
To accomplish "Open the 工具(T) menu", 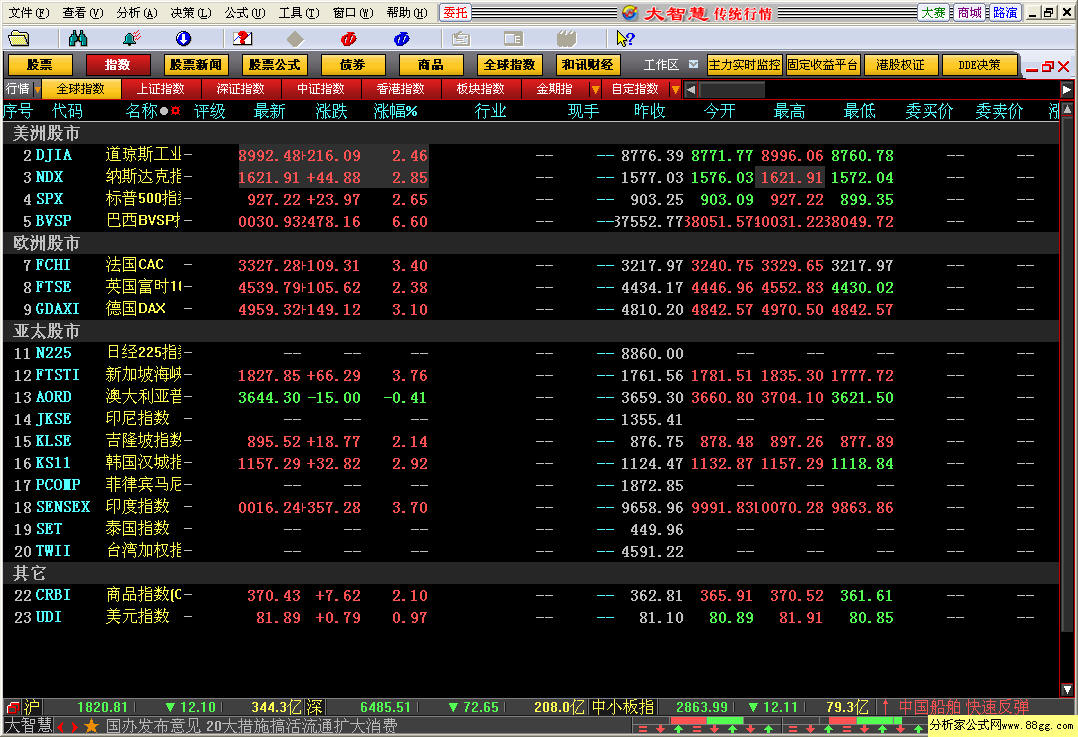I will point(298,12).
